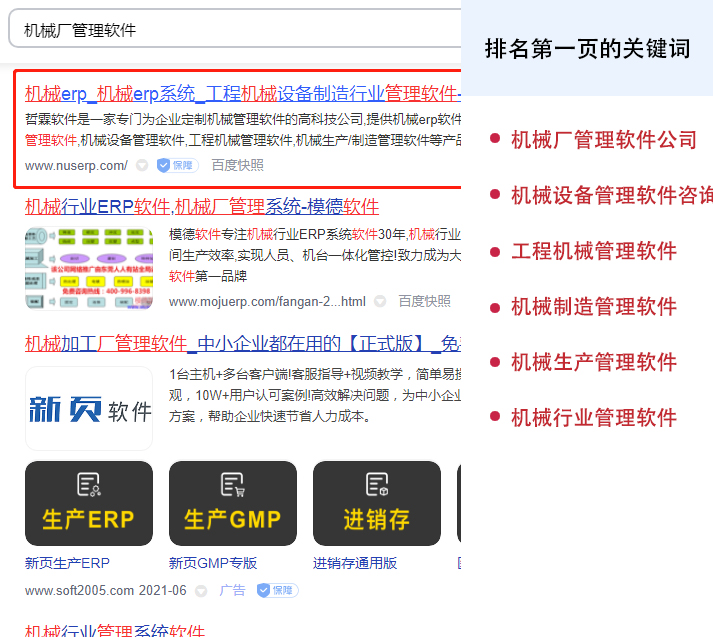The width and height of the screenshot is (713, 637).
Task: Expand dropdown arrow beside mojuerp.com URL
Action: (x=380, y=301)
